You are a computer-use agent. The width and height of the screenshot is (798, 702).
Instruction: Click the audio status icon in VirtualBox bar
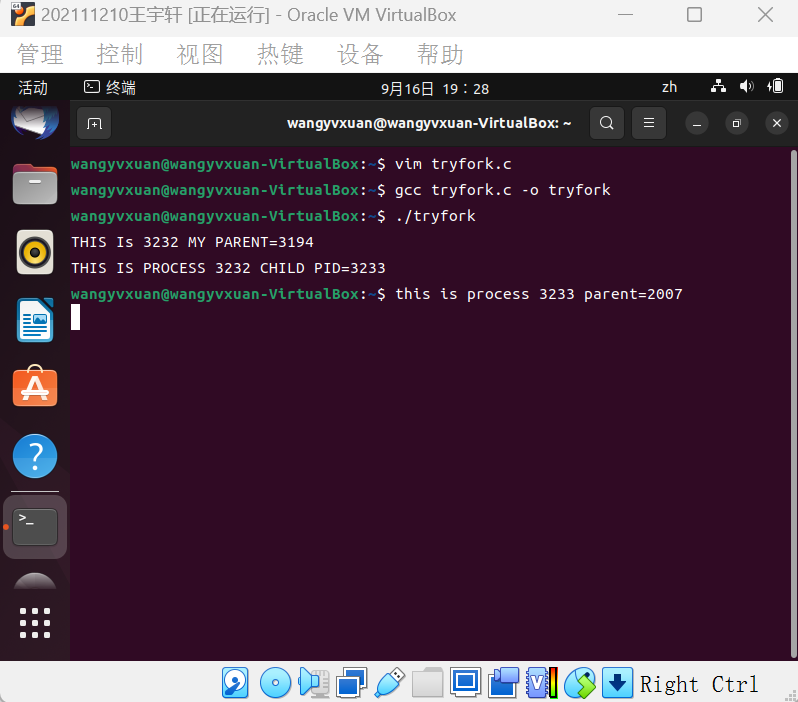coord(314,683)
